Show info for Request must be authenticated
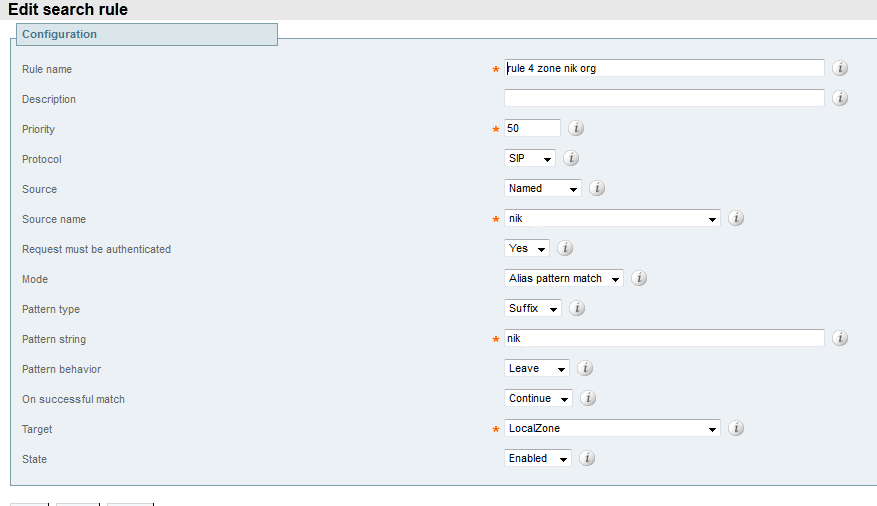877x506 pixels. pyautogui.click(x=565, y=248)
